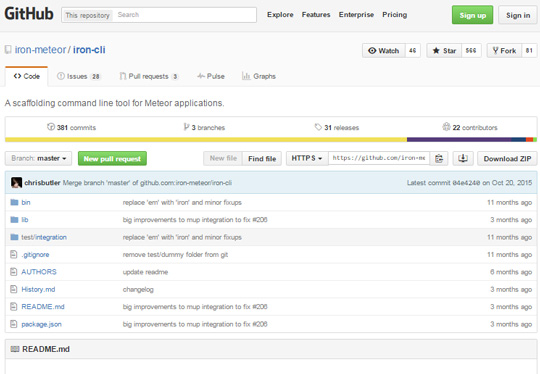Click the forks count 81
Viewport: 540px width, 374px height.
(529, 51)
